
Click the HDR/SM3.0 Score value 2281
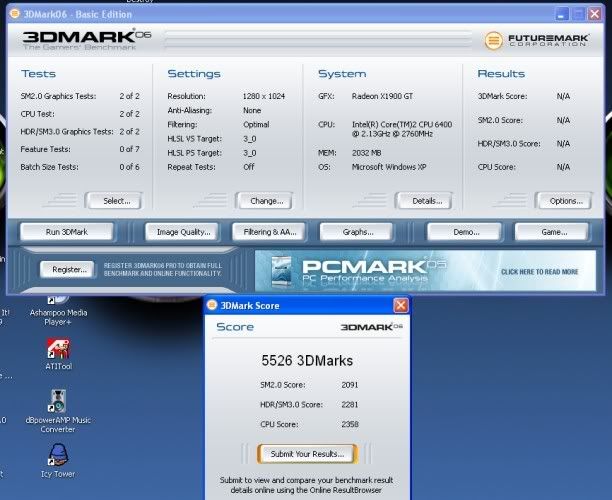(x=350, y=404)
